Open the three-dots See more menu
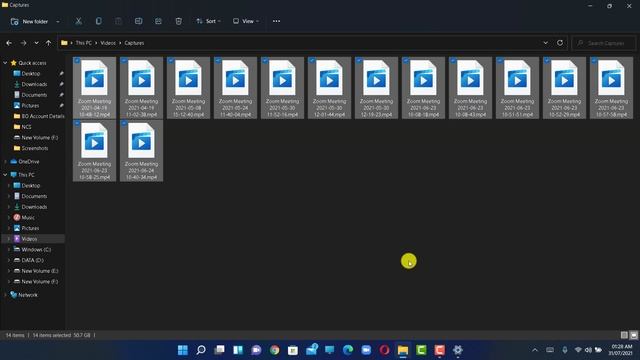Screen dimensions: 640x360 coord(276,21)
